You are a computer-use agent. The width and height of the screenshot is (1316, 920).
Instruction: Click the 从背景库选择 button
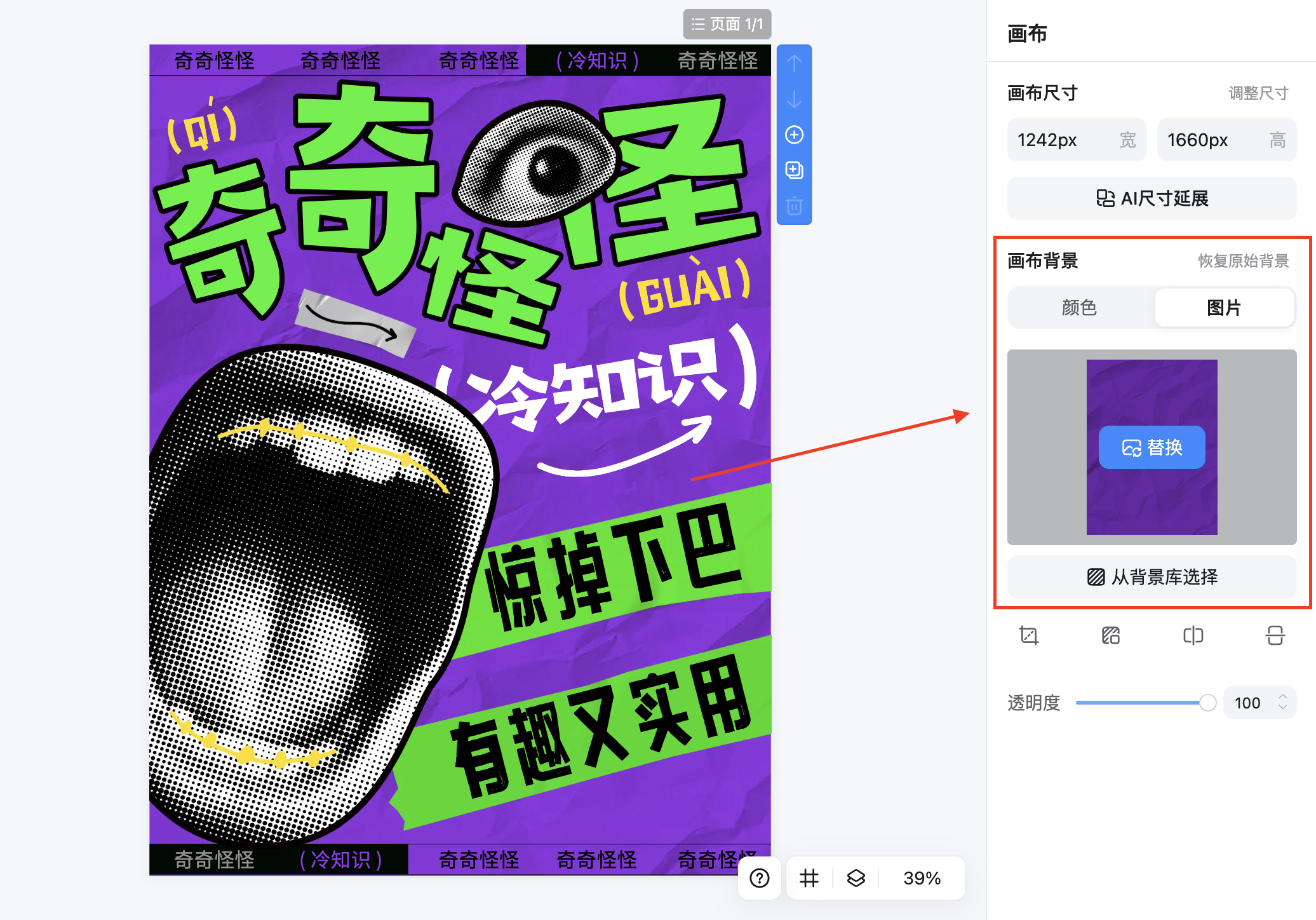(1151, 577)
